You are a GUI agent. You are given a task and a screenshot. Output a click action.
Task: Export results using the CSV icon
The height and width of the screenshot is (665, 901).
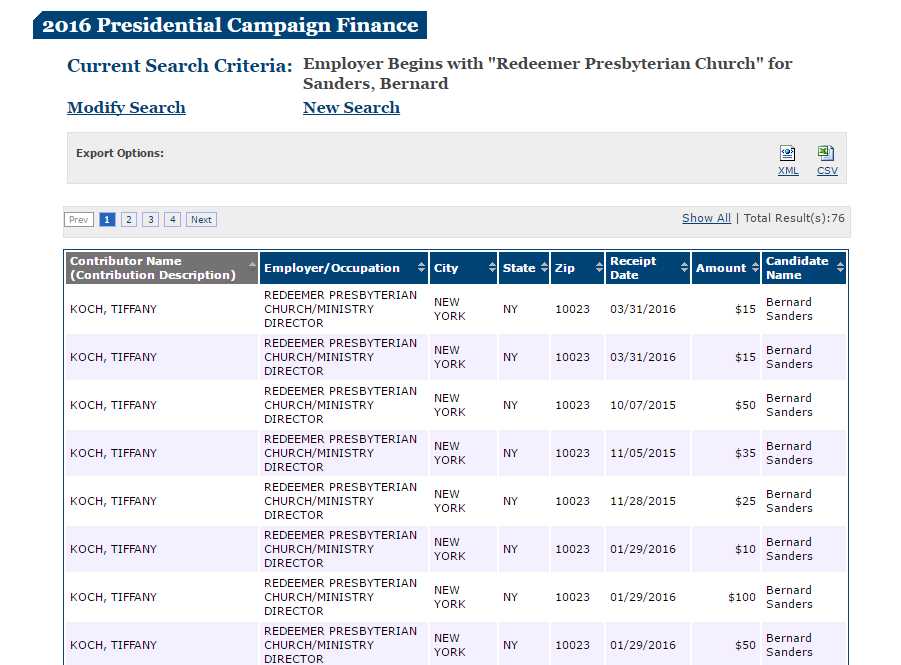point(826,153)
